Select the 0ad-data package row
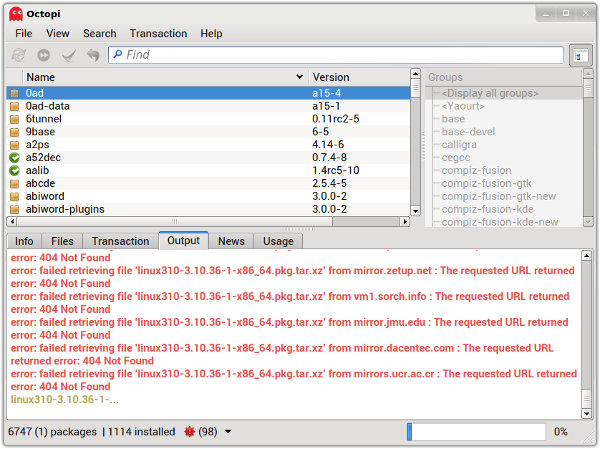This screenshot has width=600, height=449. pos(208,106)
